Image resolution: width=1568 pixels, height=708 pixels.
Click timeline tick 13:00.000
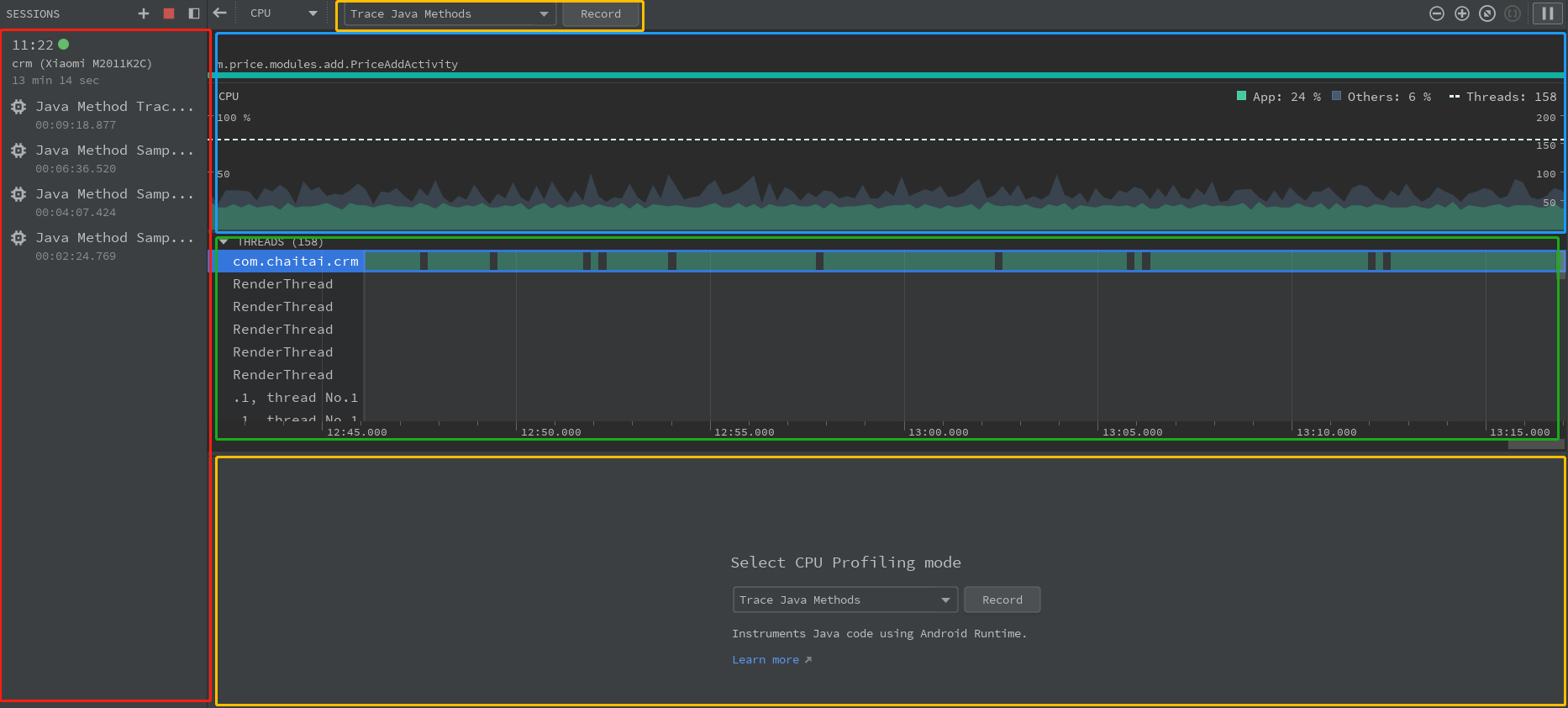tap(939, 432)
